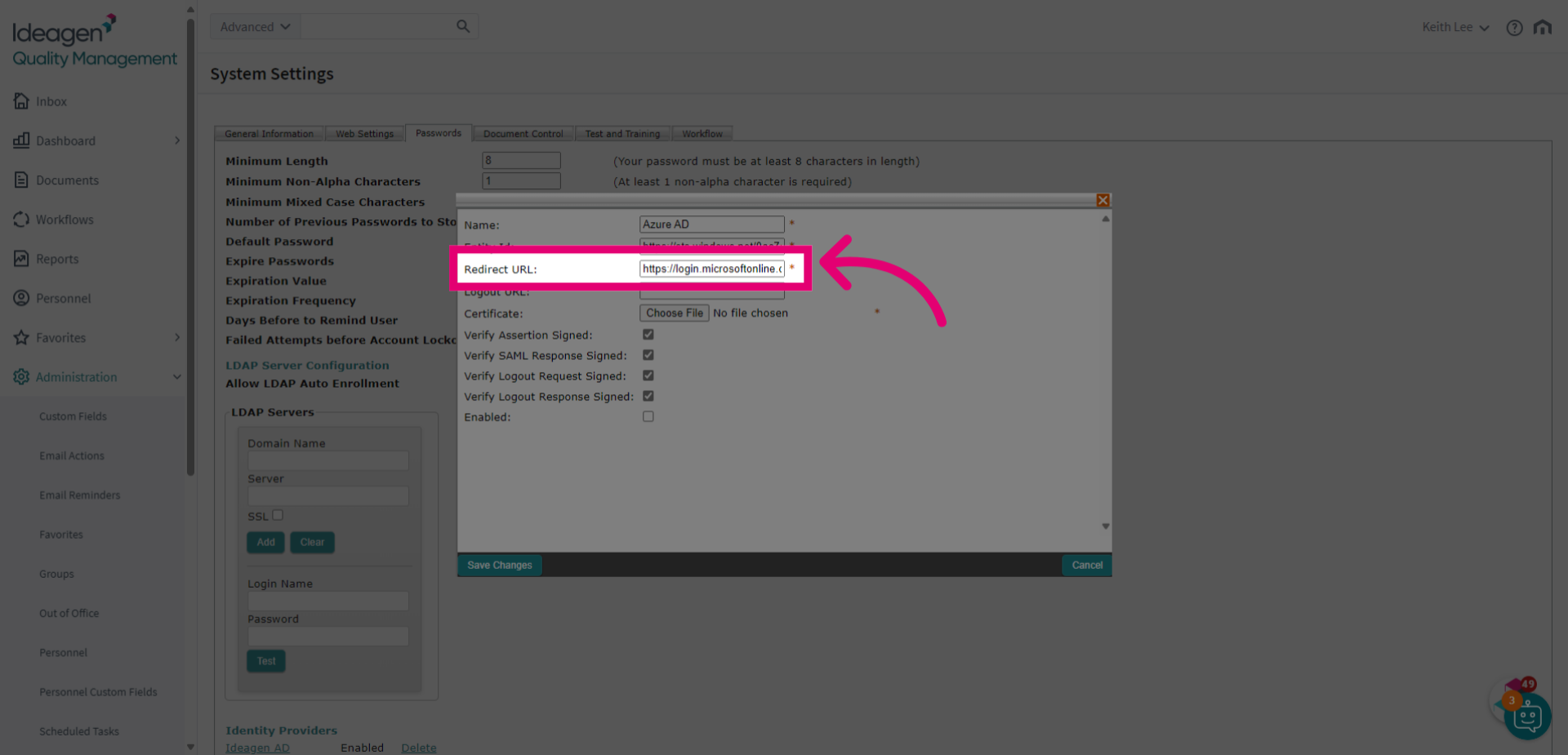The width and height of the screenshot is (1568, 755).
Task: Click the Test LDAP button
Action: pos(266,661)
